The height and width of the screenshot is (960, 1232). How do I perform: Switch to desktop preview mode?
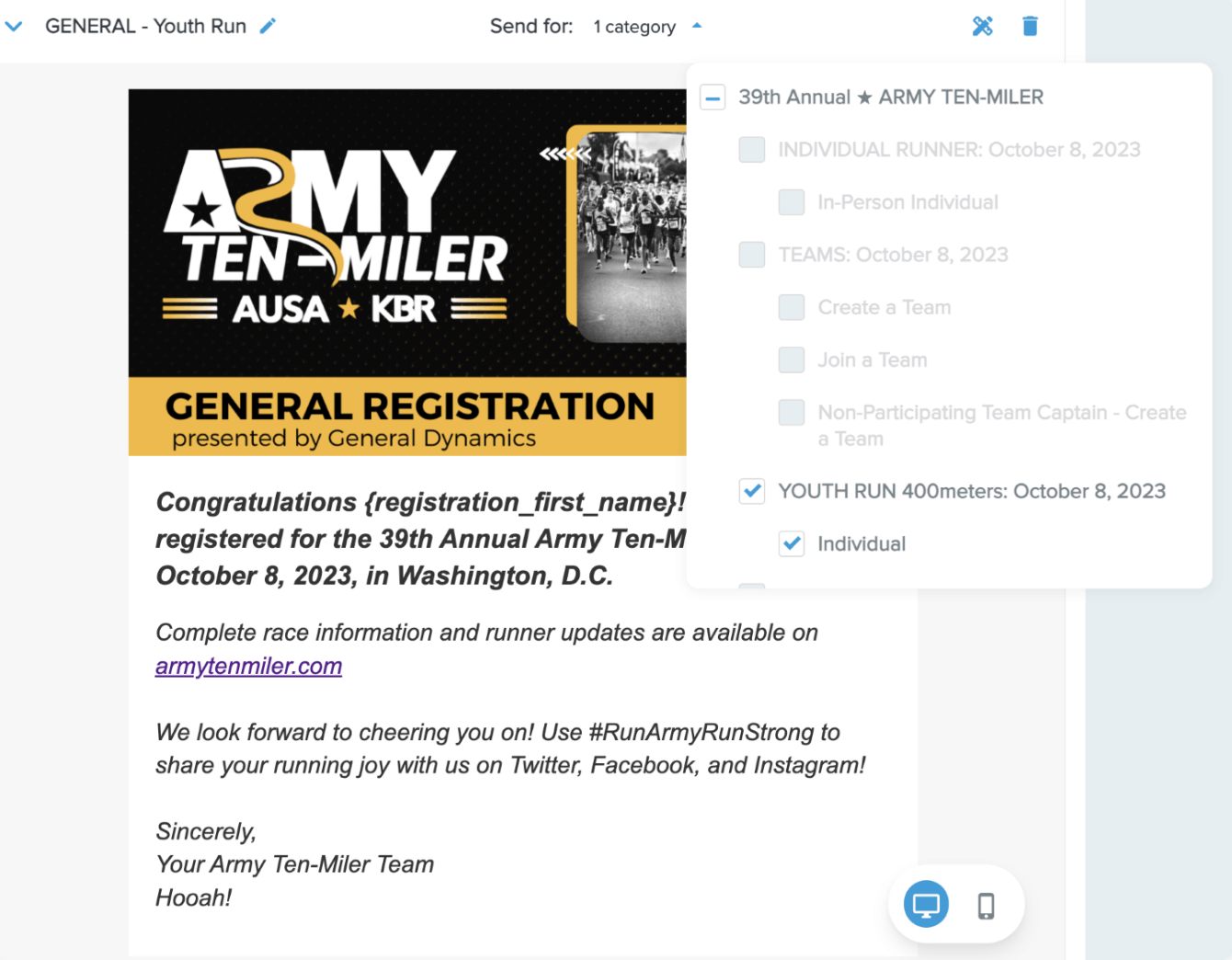point(926,905)
